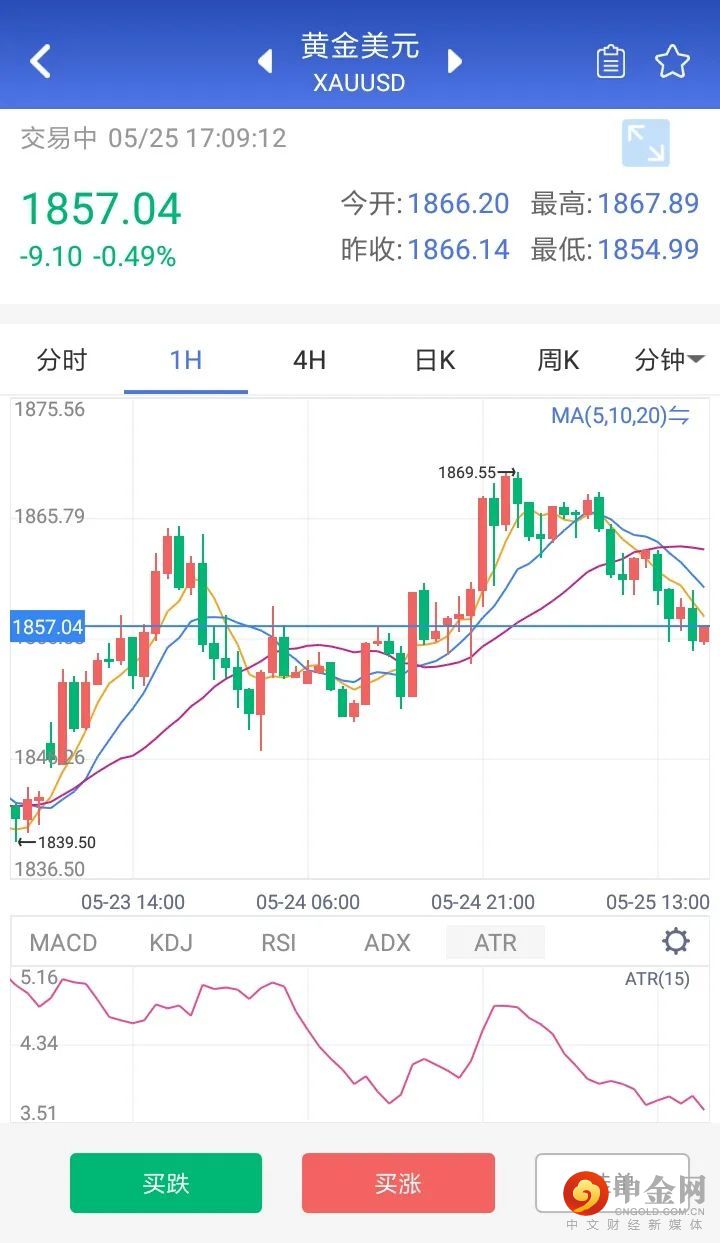
Task: Click the 1857.04 price marker on chart
Action: (47, 627)
